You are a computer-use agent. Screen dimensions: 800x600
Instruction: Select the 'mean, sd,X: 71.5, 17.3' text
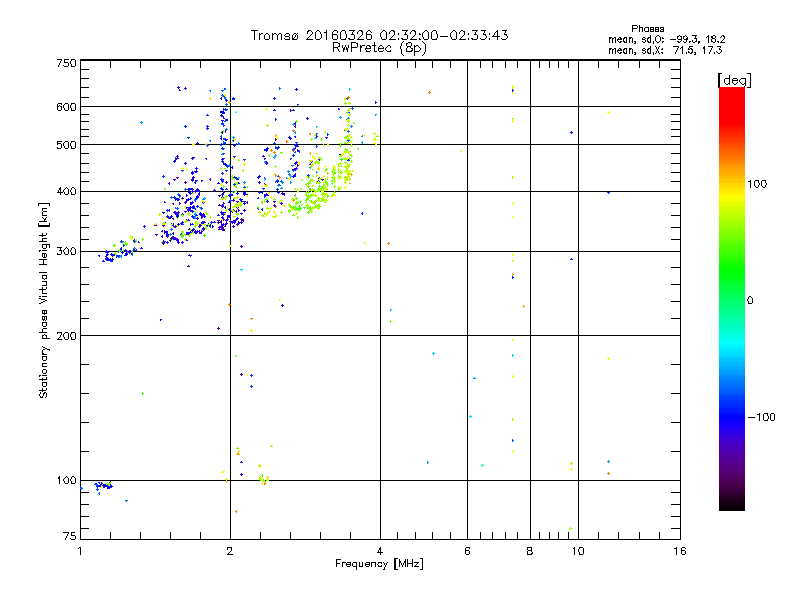pos(665,50)
